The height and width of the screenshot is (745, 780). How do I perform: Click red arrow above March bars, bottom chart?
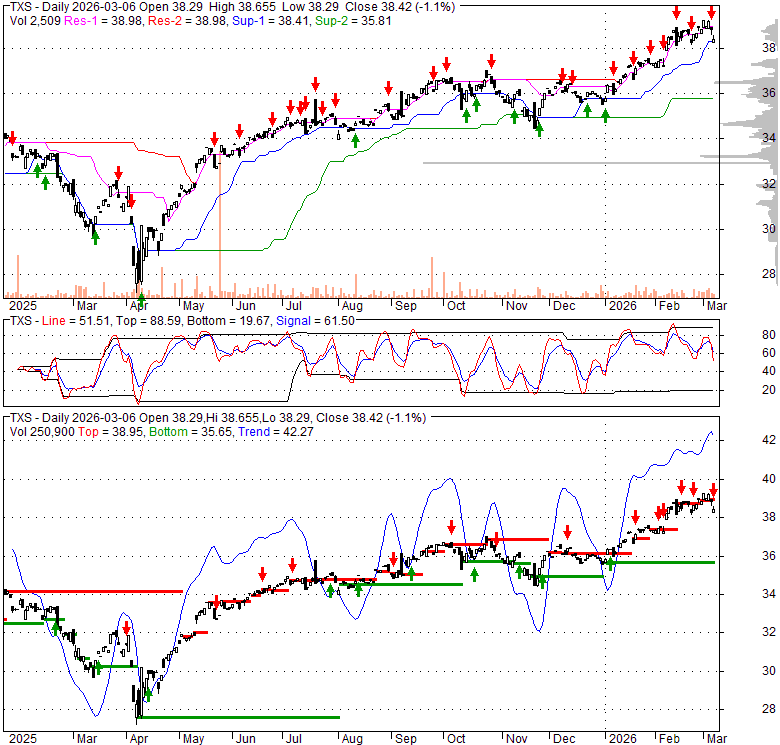pos(127,627)
